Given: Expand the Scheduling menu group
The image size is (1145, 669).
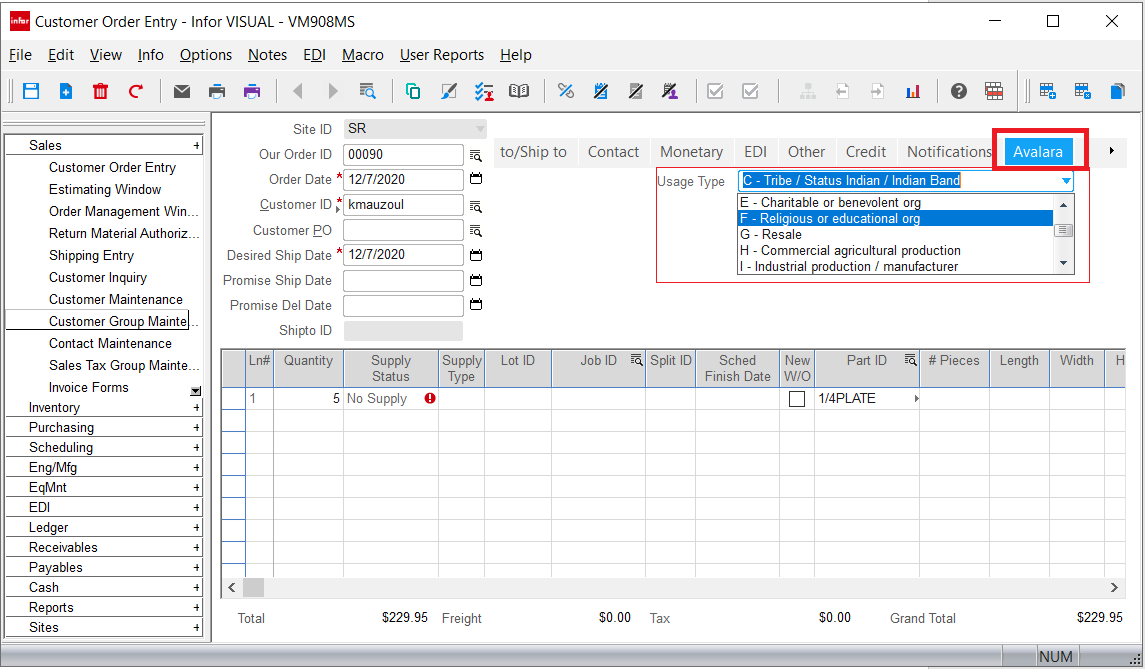Looking at the screenshot, I should coord(196,447).
